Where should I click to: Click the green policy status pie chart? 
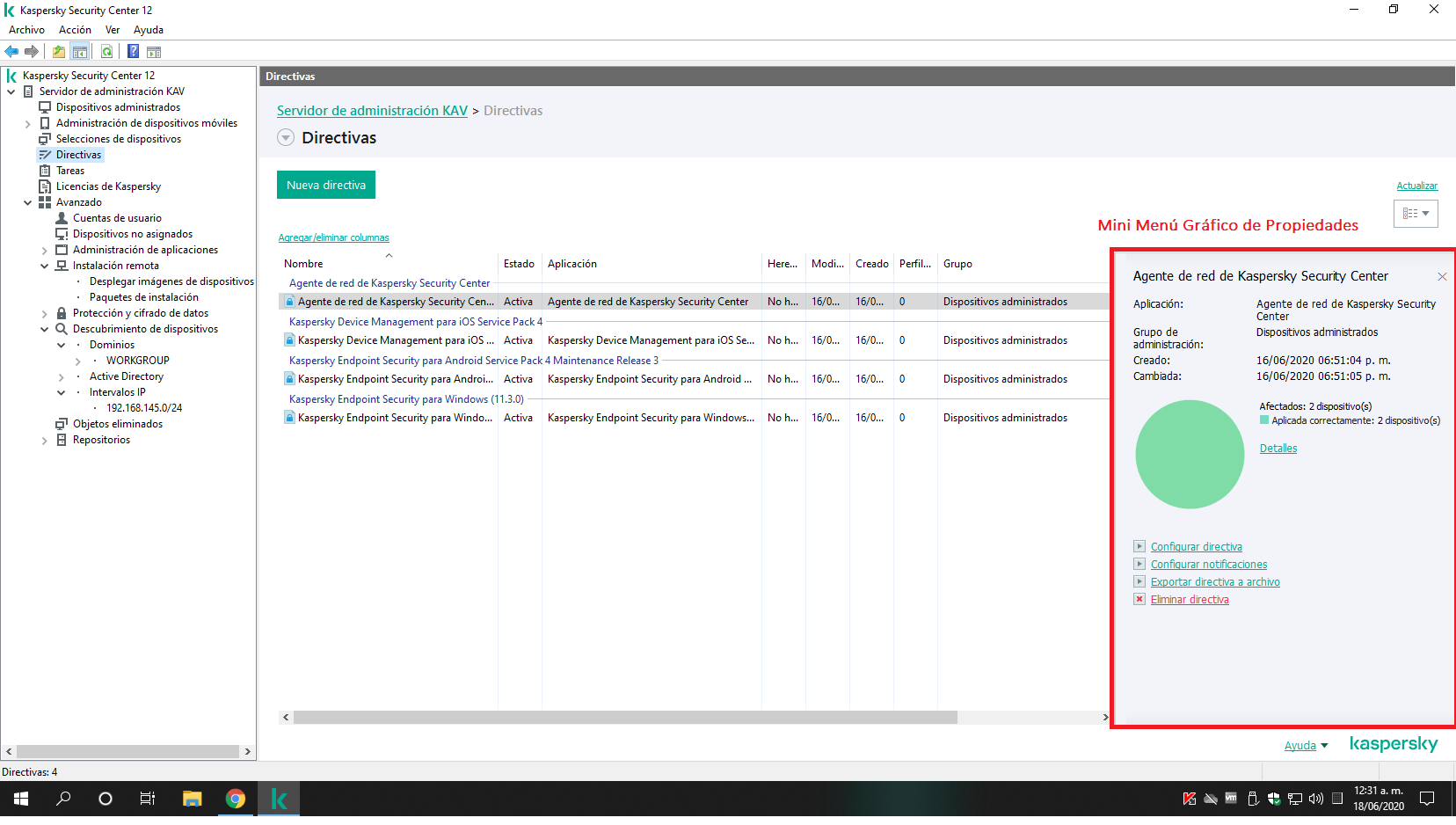tap(1190, 455)
